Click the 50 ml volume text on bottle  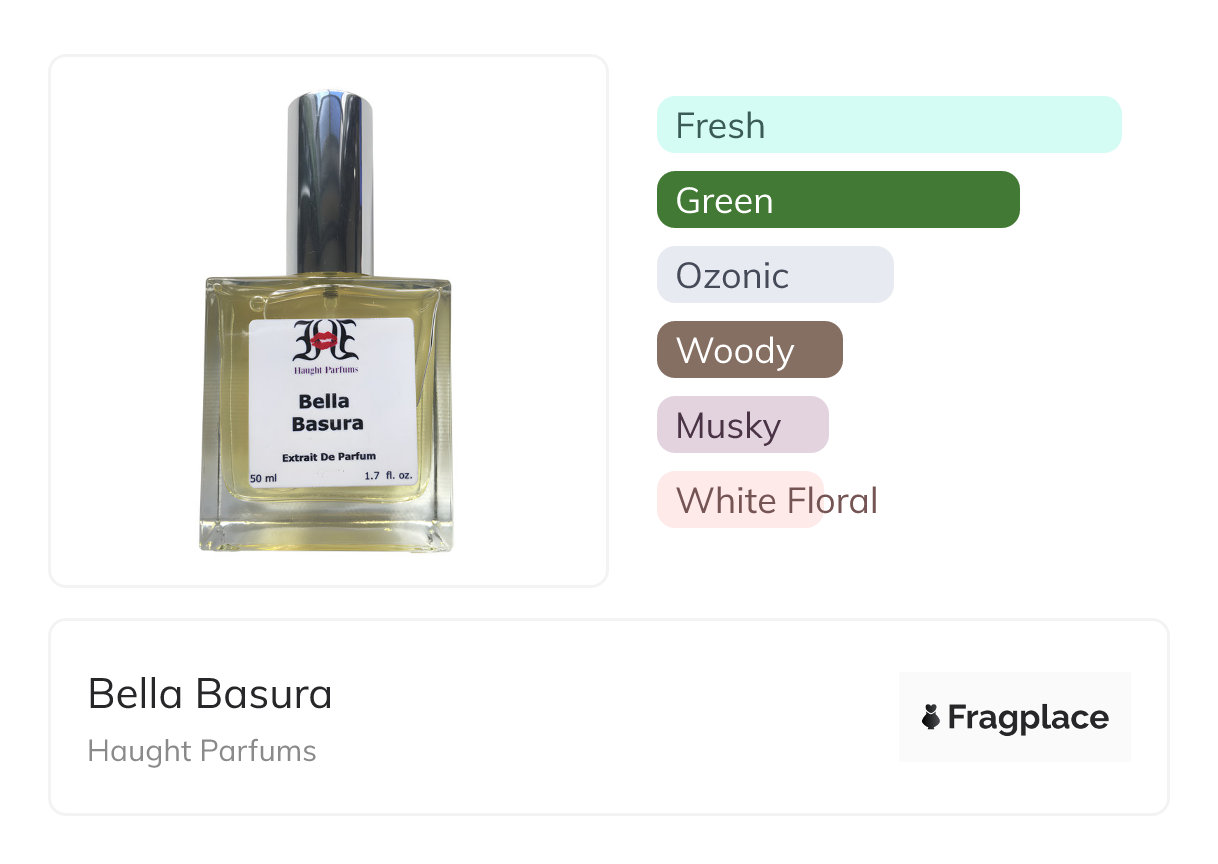pos(263,478)
